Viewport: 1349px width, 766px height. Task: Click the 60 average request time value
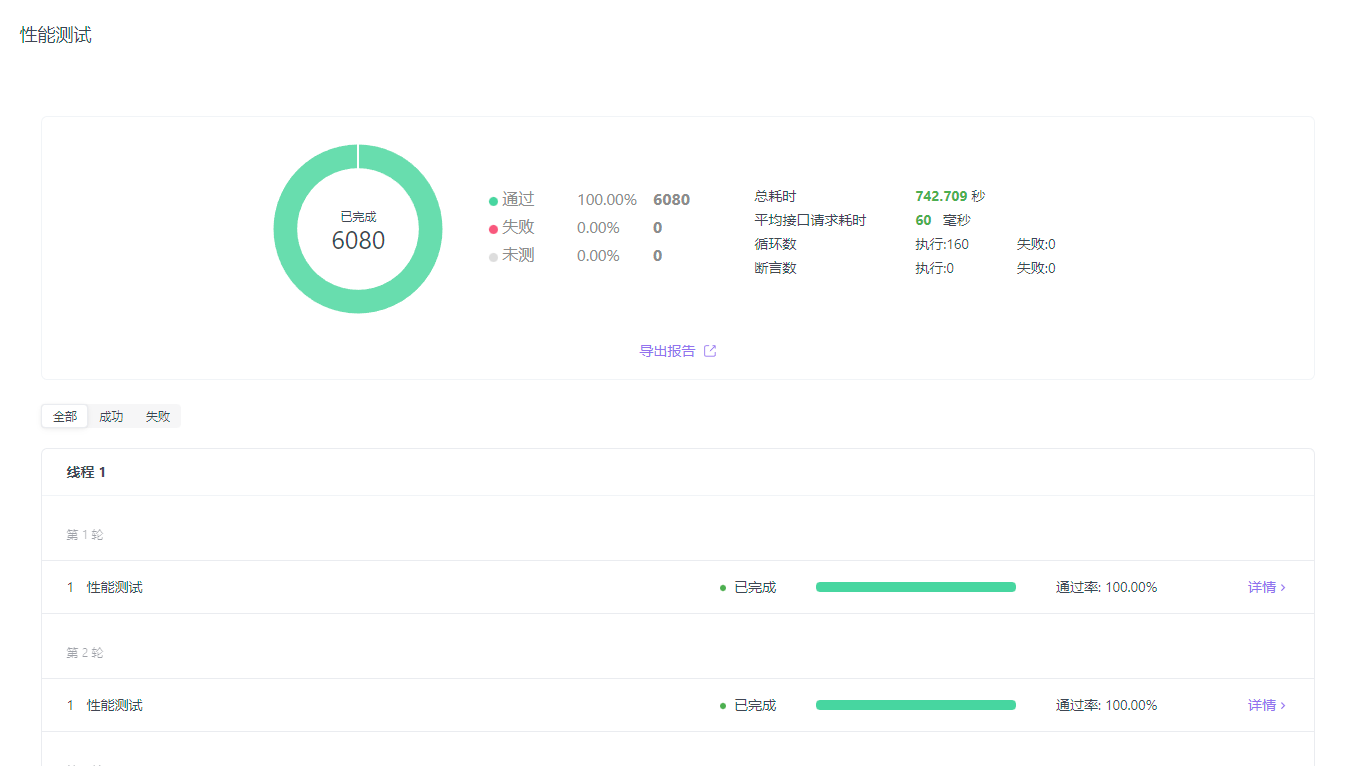[x=923, y=221]
